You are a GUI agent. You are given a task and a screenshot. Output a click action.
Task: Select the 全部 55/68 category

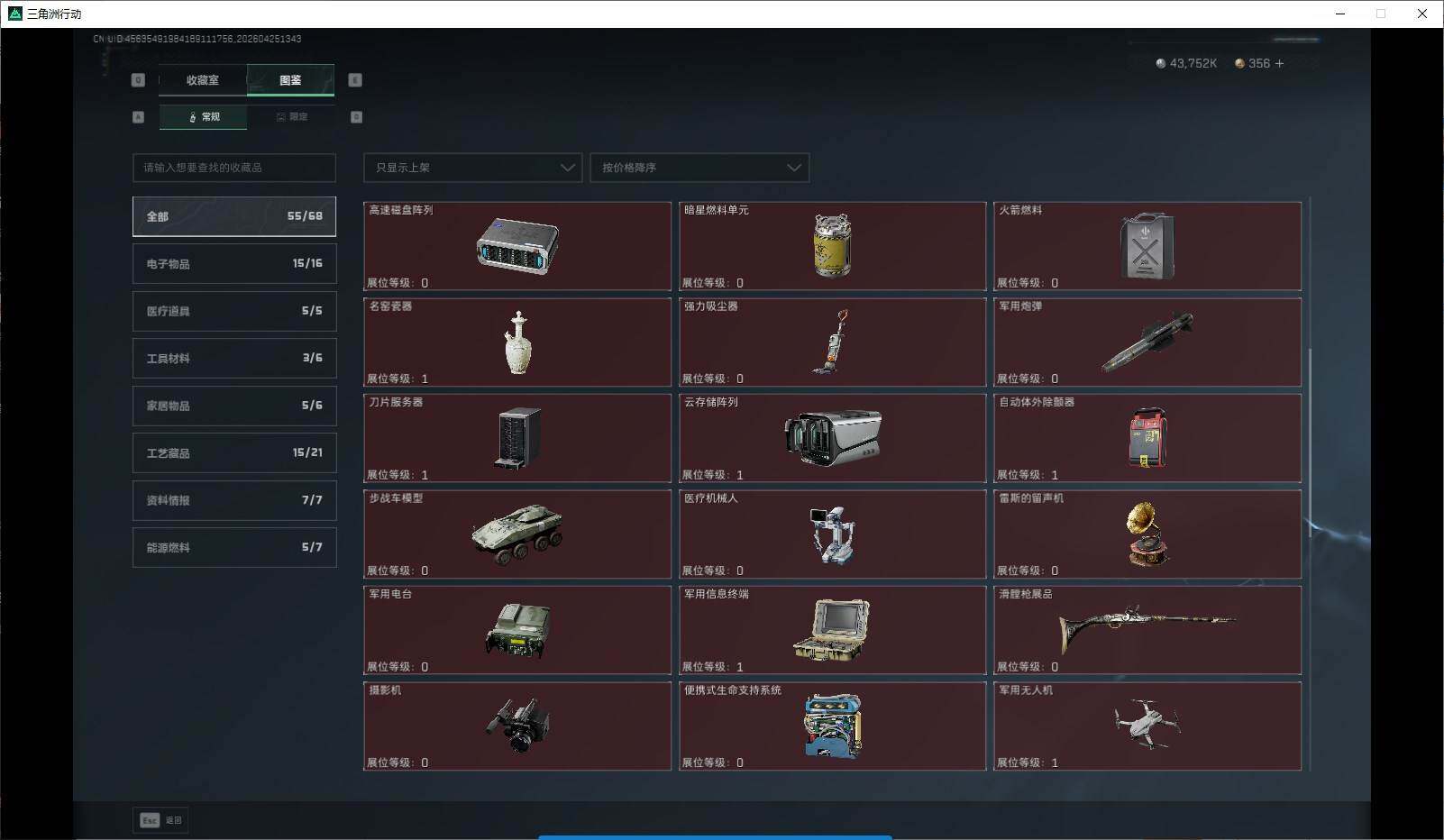coord(234,216)
